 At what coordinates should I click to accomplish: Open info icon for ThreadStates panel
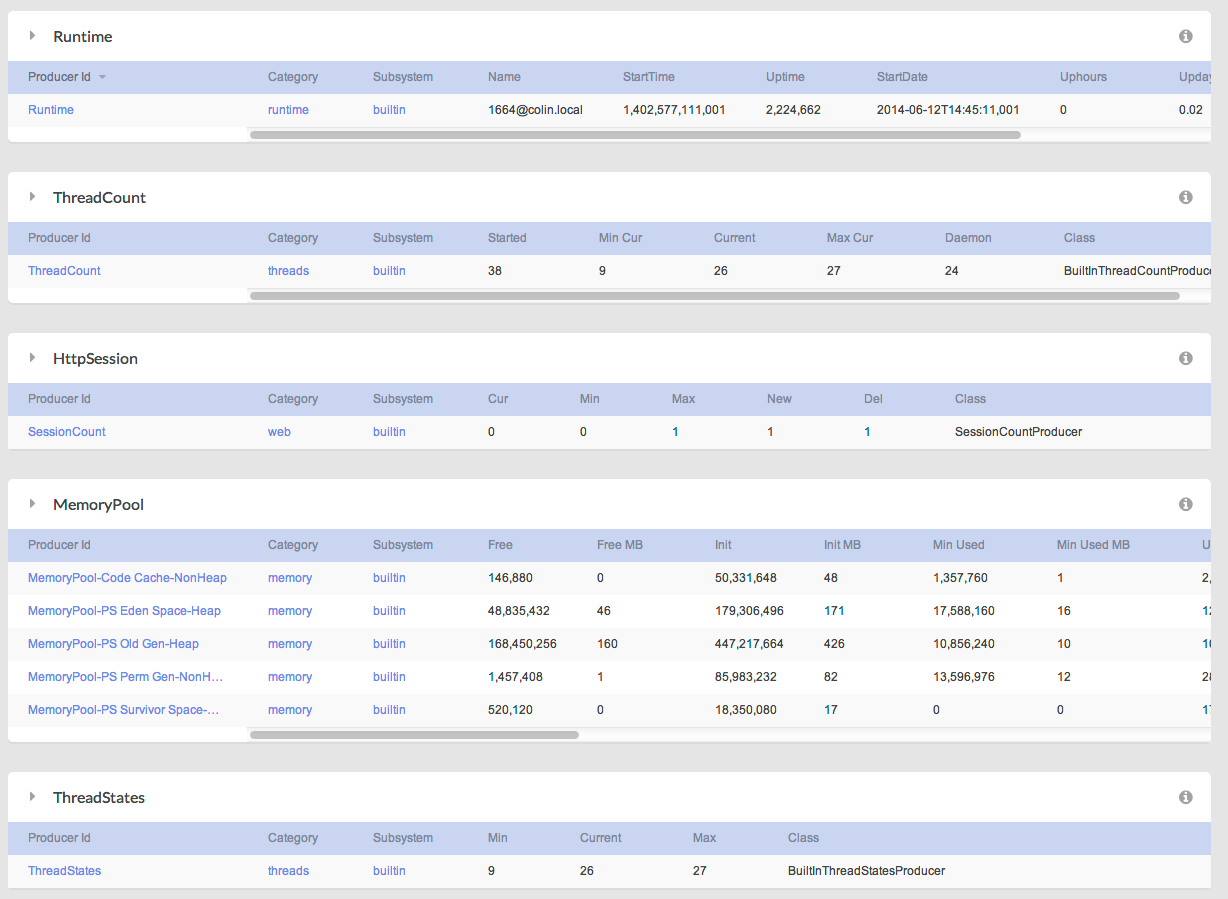click(1186, 797)
